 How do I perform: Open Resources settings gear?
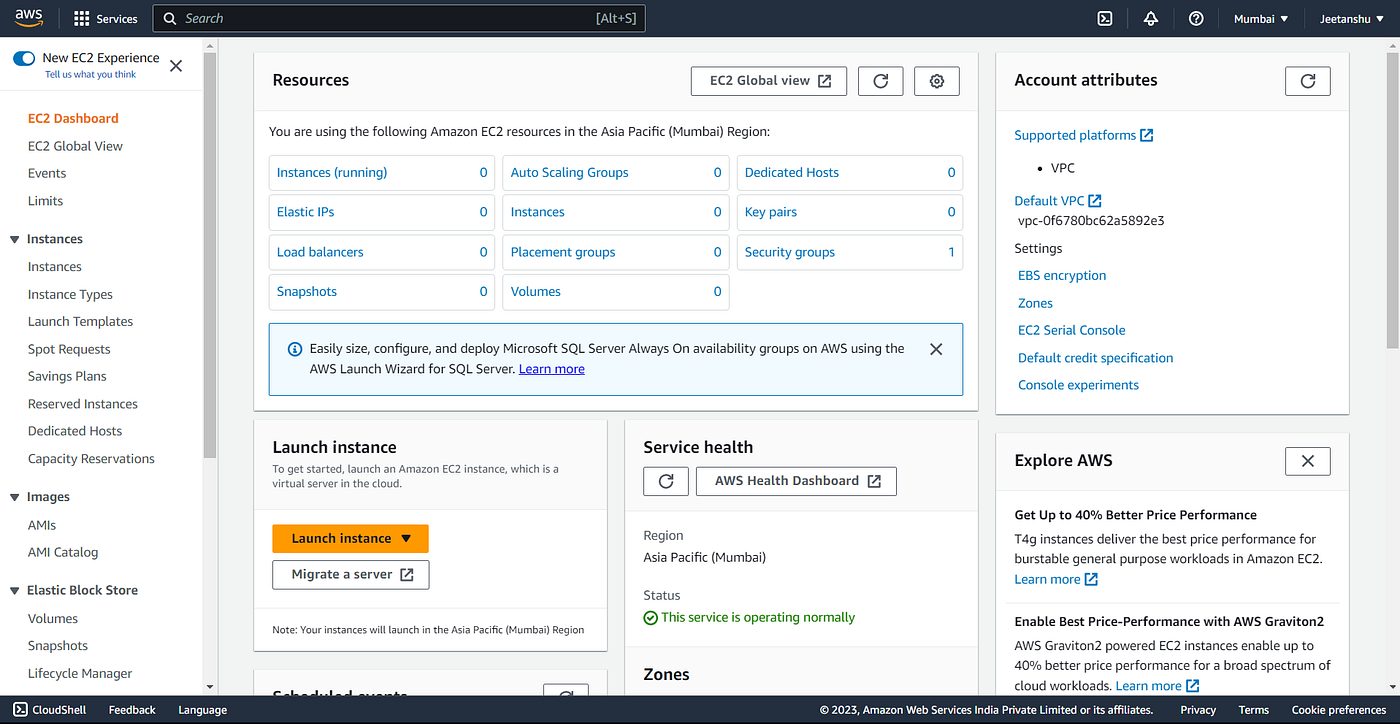tap(937, 81)
